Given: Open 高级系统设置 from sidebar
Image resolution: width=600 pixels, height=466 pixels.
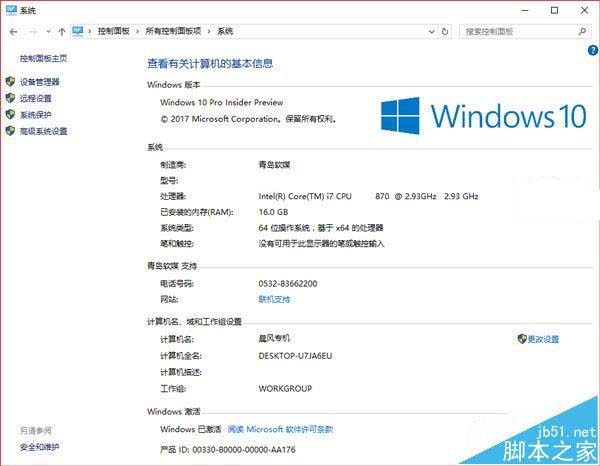Looking at the screenshot, I should coord(44,131).
